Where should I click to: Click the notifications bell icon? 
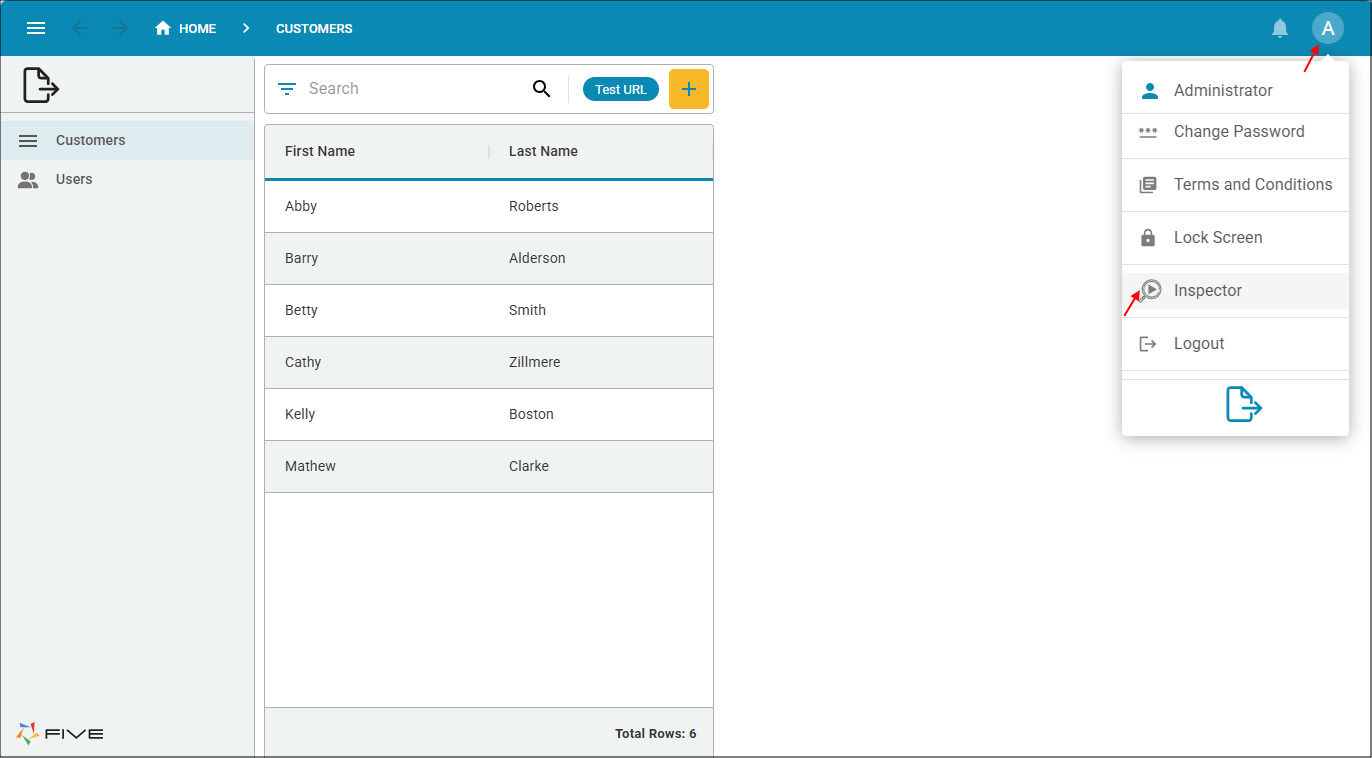[1279, 28]
